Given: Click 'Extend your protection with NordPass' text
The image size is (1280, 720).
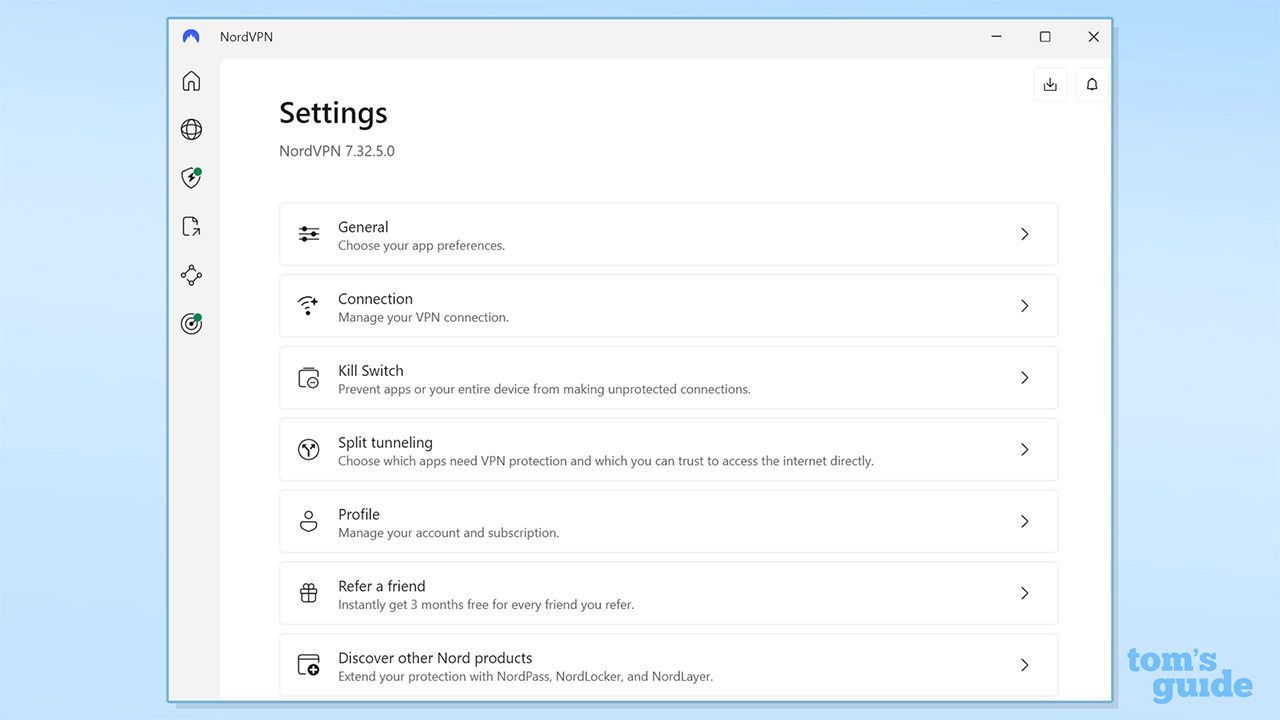Looking at the screenshot, I should [525, 677].
